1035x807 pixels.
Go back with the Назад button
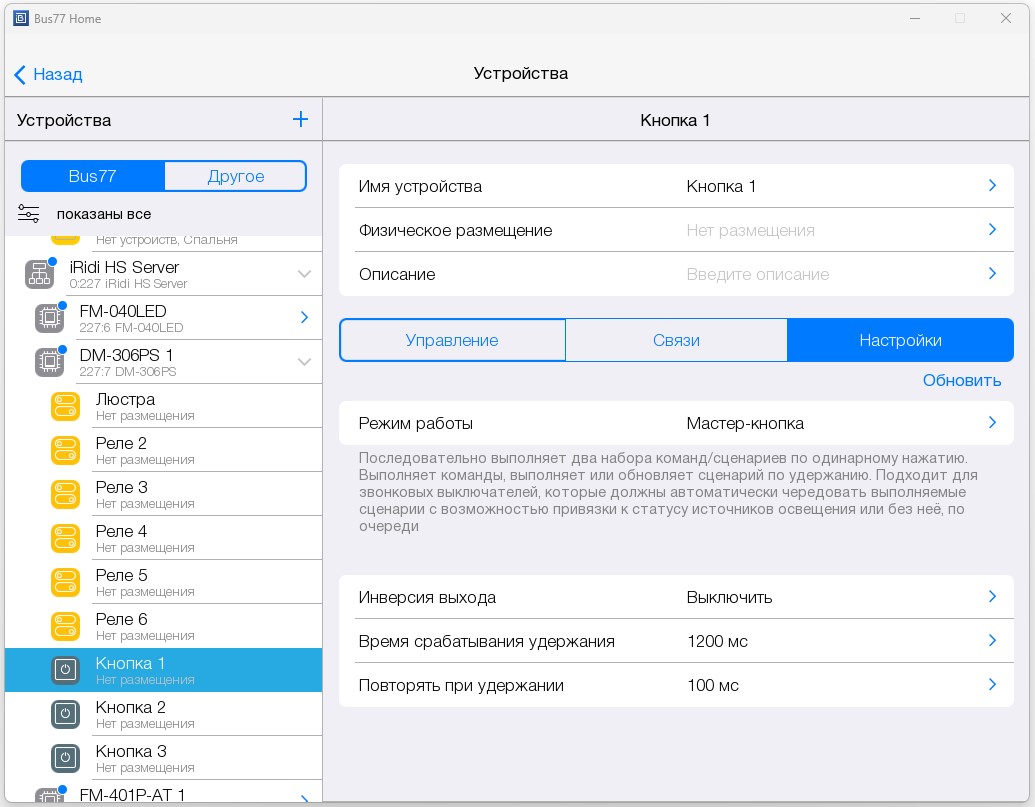[48, 74]
